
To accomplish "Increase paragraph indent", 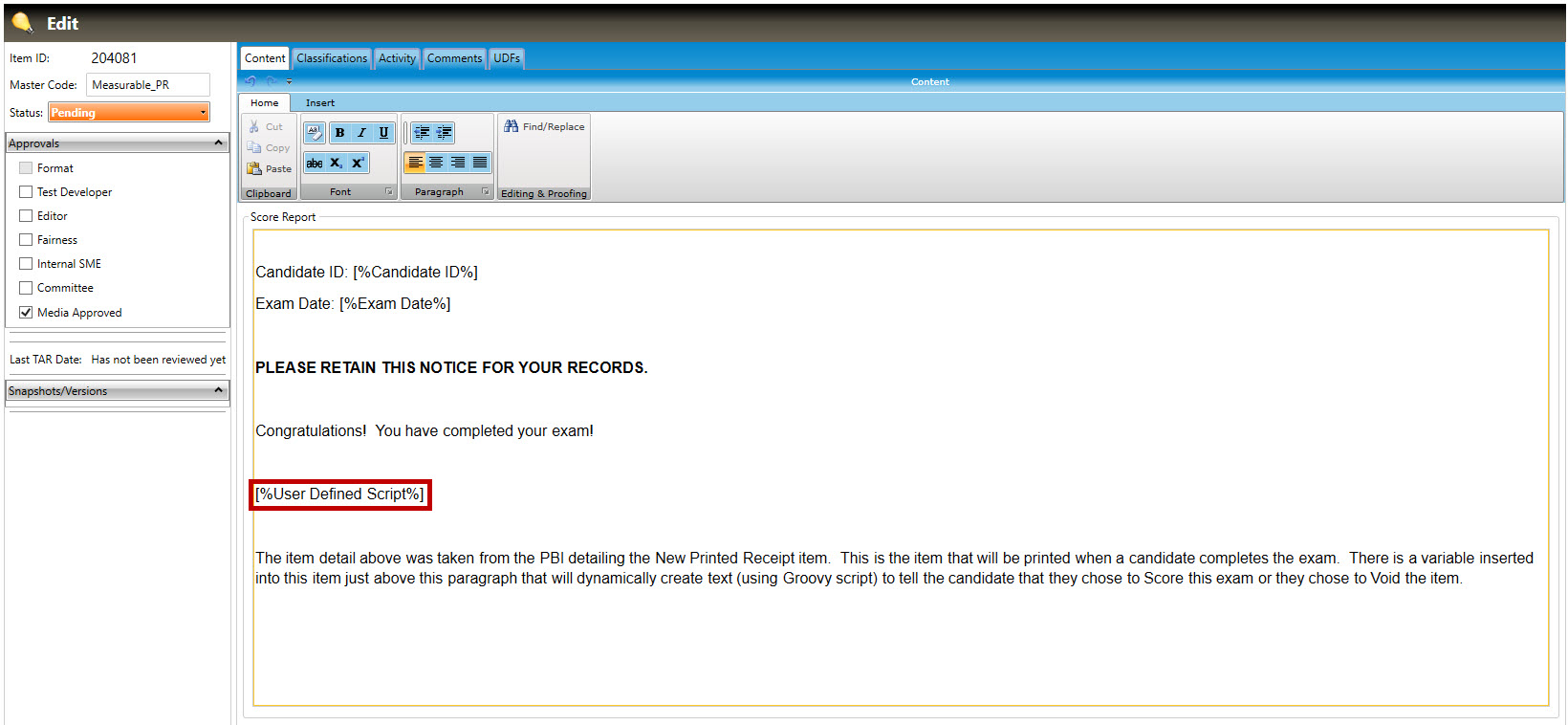I will (444, 133).
